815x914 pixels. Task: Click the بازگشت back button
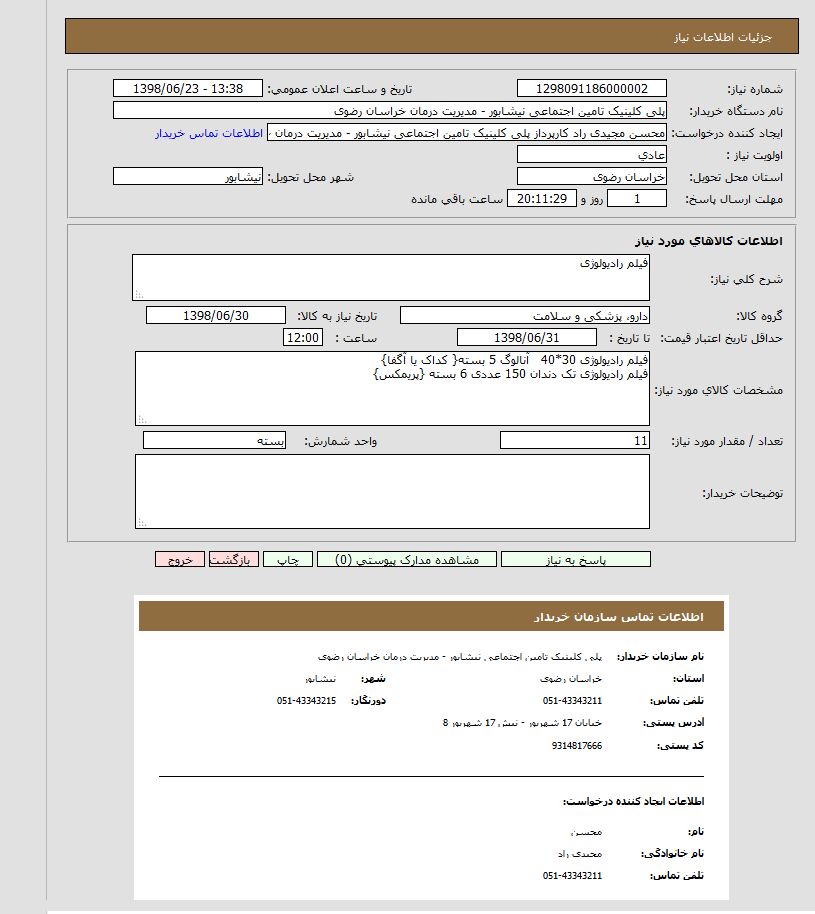234,560
